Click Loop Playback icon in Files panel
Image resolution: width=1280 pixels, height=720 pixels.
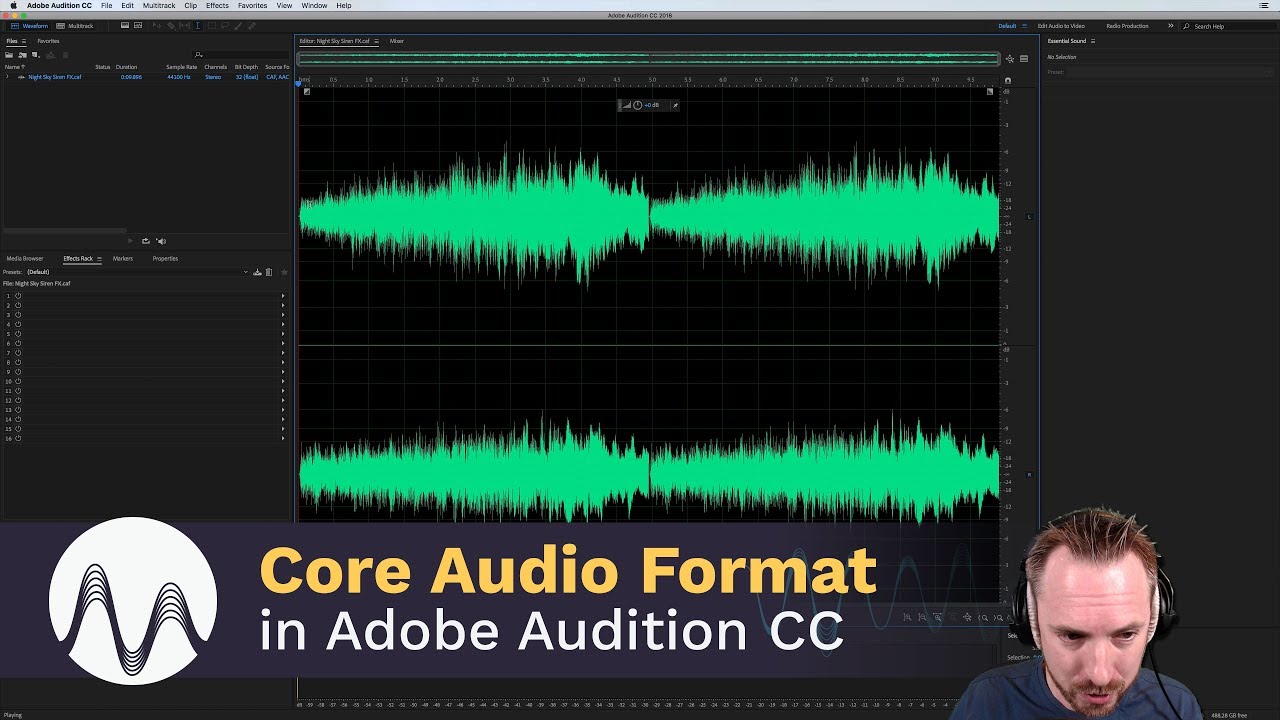[x=146, y=241]
